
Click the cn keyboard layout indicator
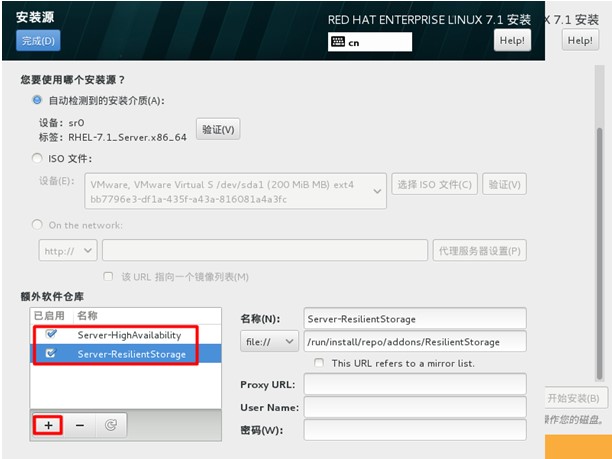pos(369,42)
